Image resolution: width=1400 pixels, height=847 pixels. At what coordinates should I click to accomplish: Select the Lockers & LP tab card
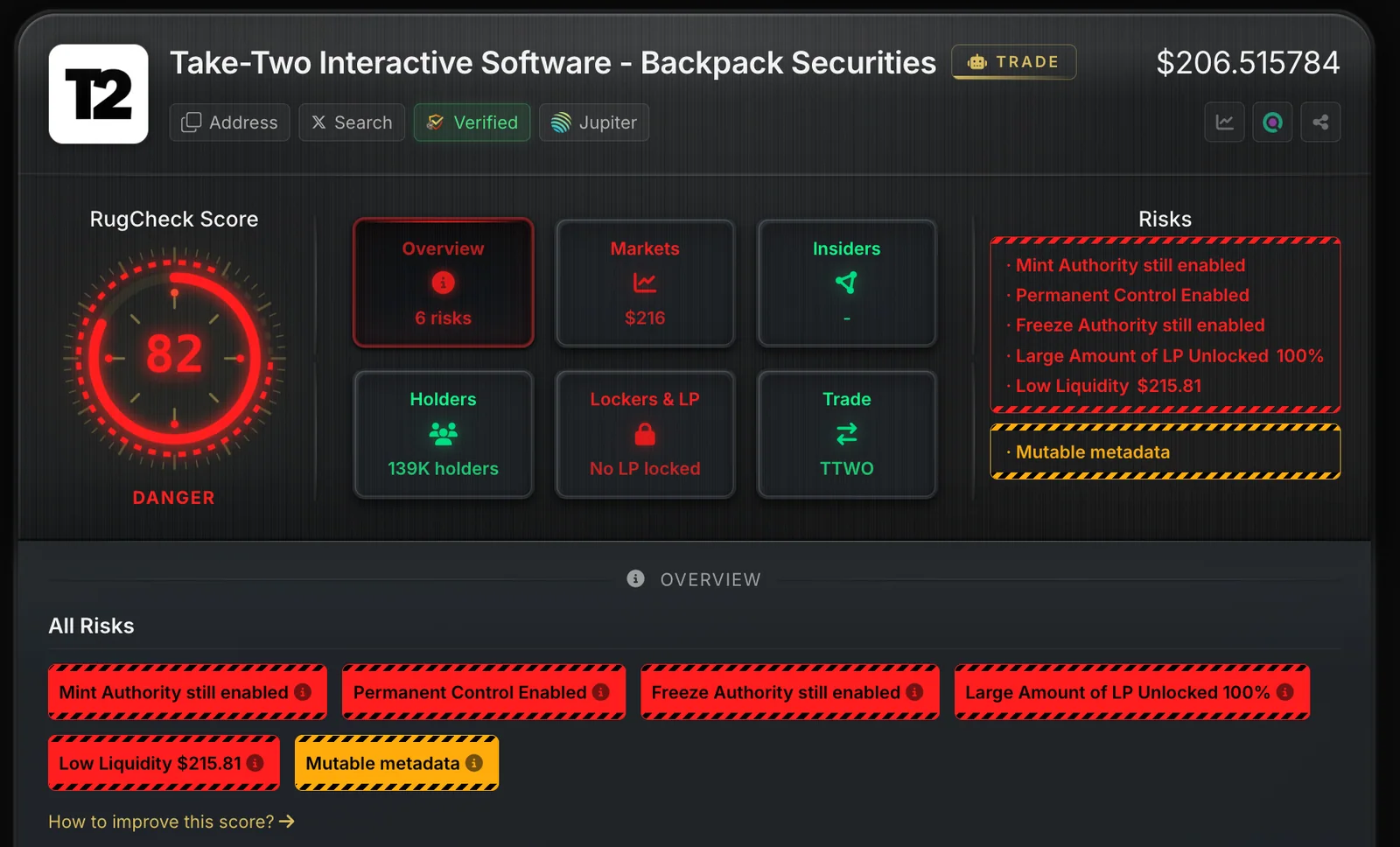point(645,434)
